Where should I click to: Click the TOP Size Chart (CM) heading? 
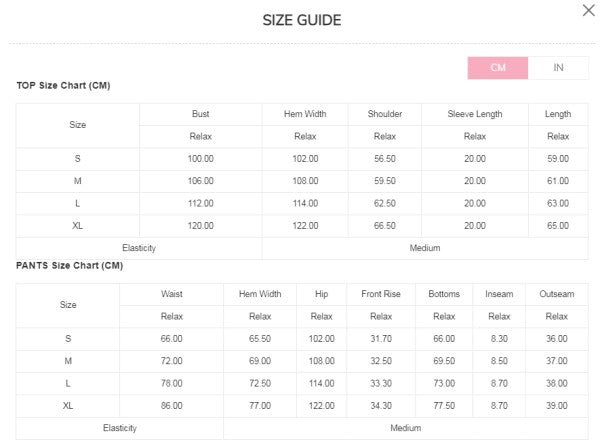63,86
